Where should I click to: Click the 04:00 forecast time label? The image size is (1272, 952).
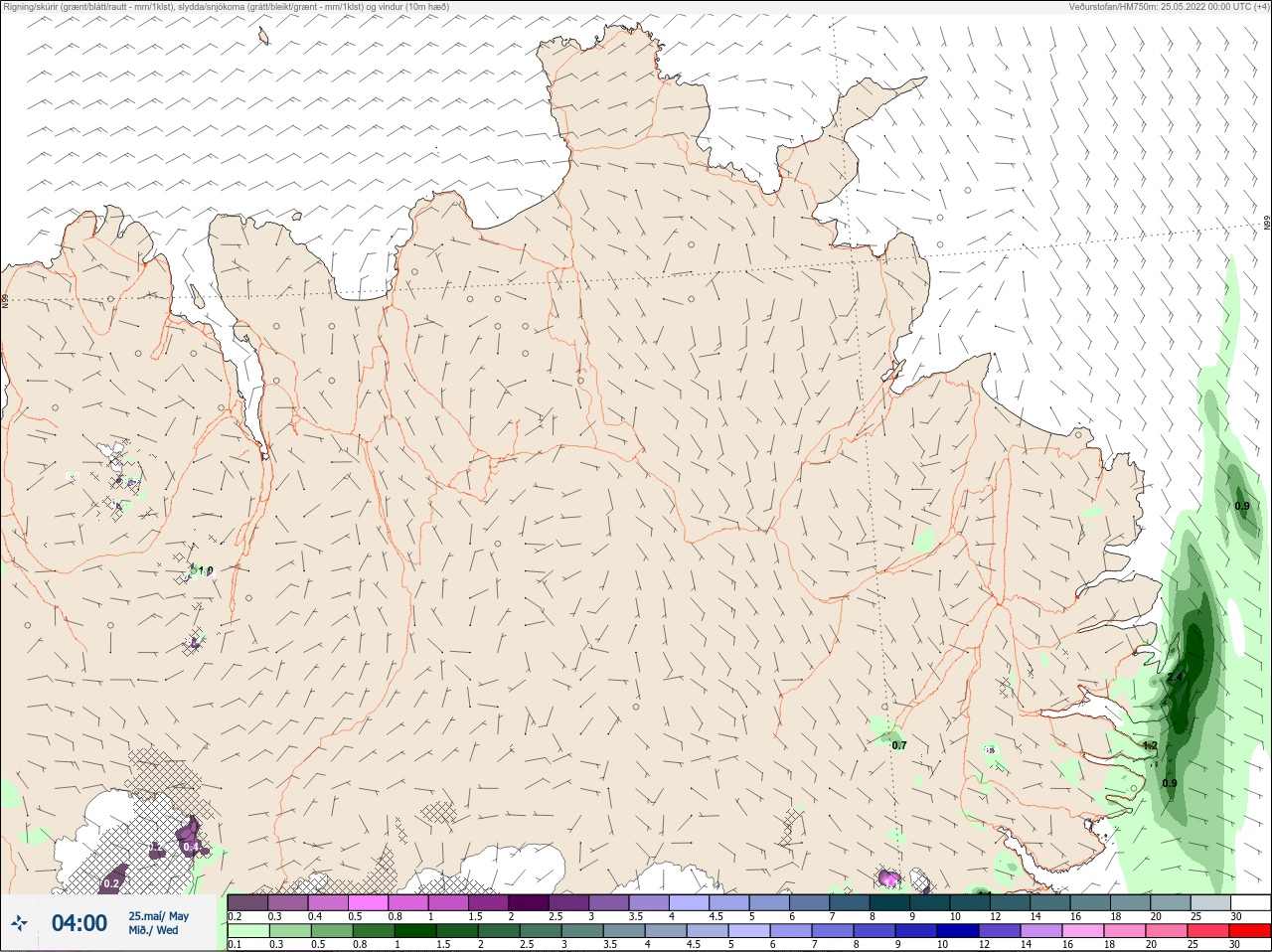(x=79, y=923)
